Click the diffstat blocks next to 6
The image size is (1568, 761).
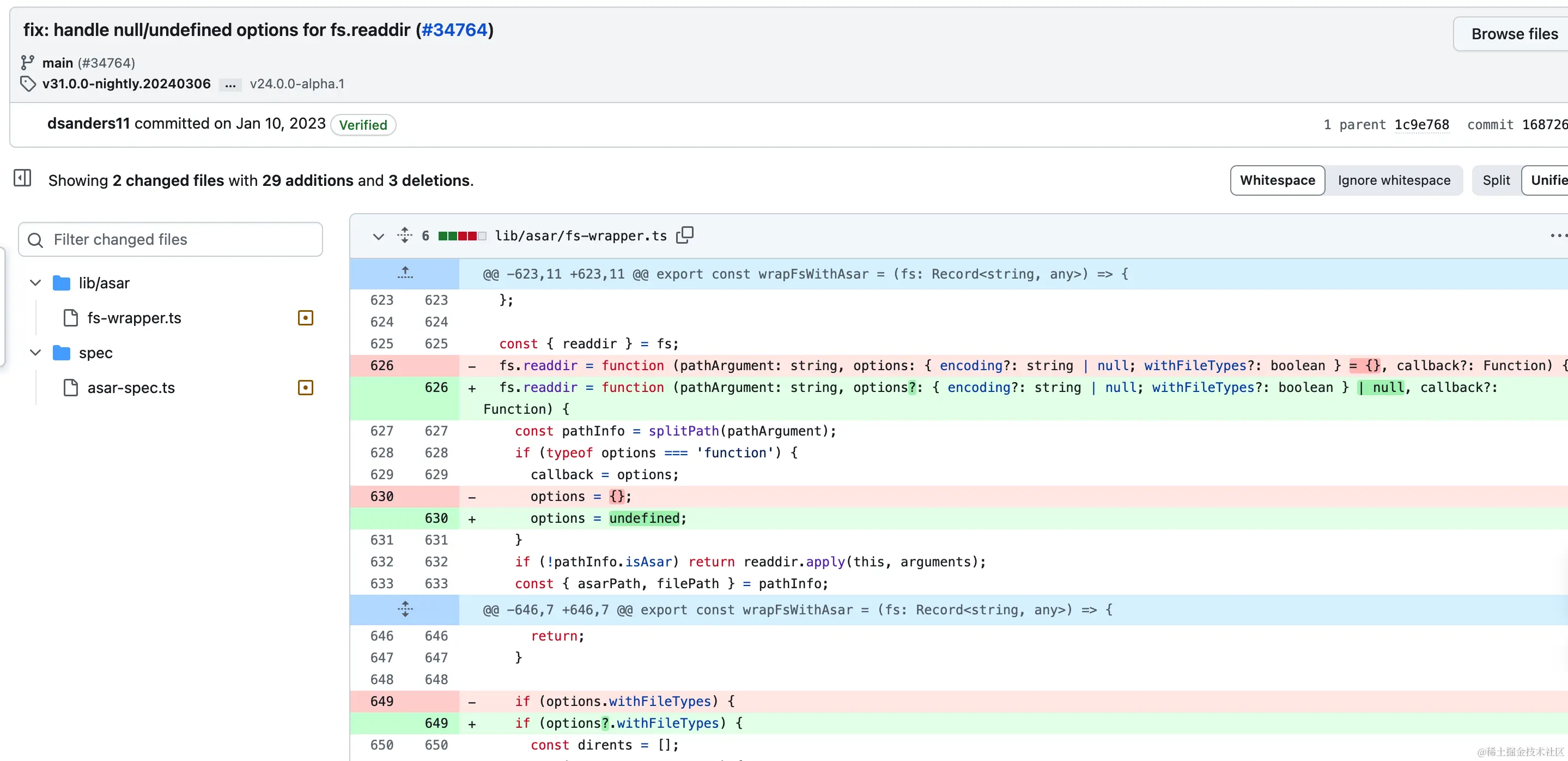pos(462,236)
